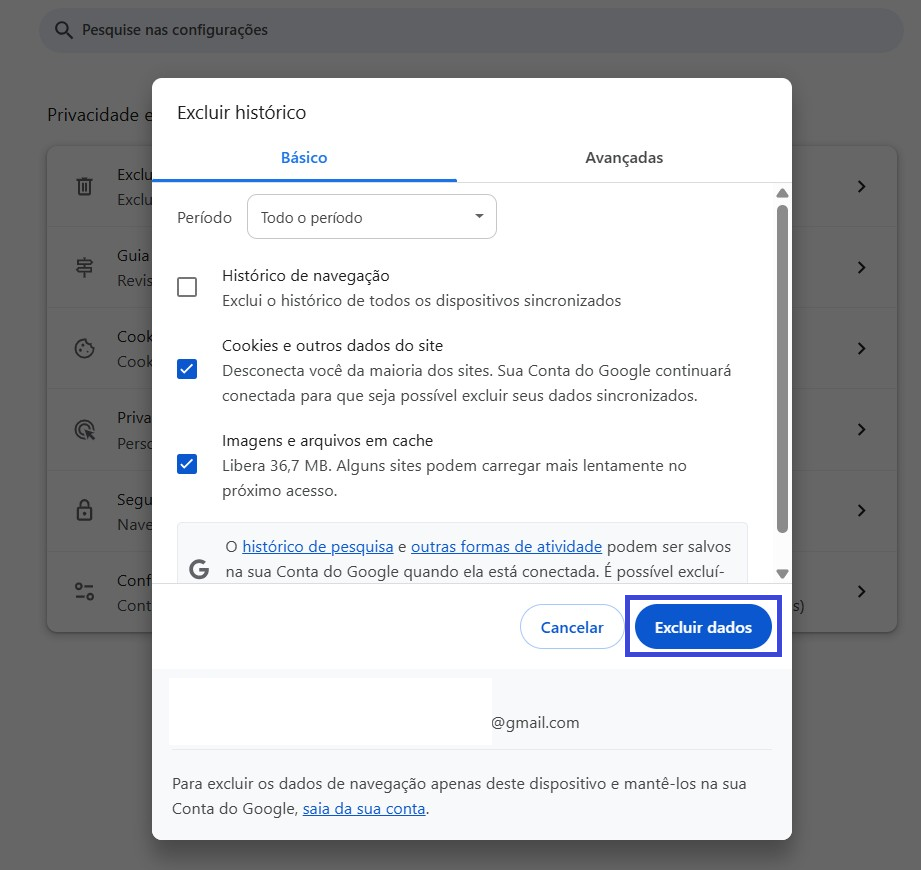Expand the security row chevron arrow
This screenshot has height=870, width=921.
tap(861, 510)
